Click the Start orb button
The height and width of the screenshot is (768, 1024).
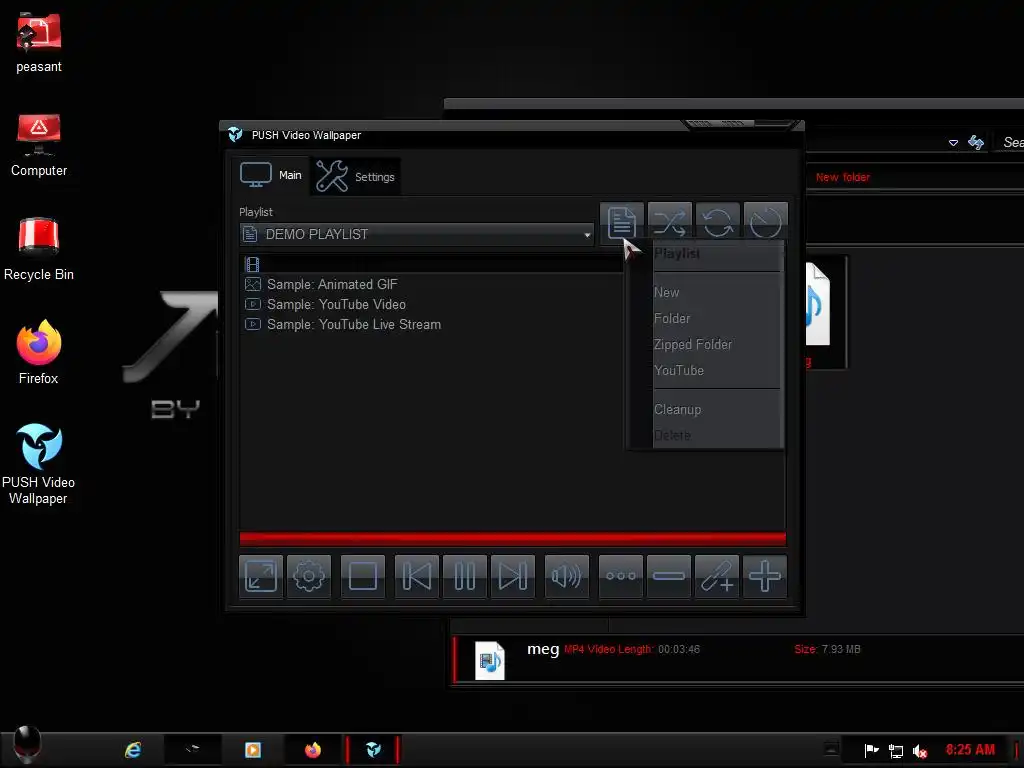(27, 743)
